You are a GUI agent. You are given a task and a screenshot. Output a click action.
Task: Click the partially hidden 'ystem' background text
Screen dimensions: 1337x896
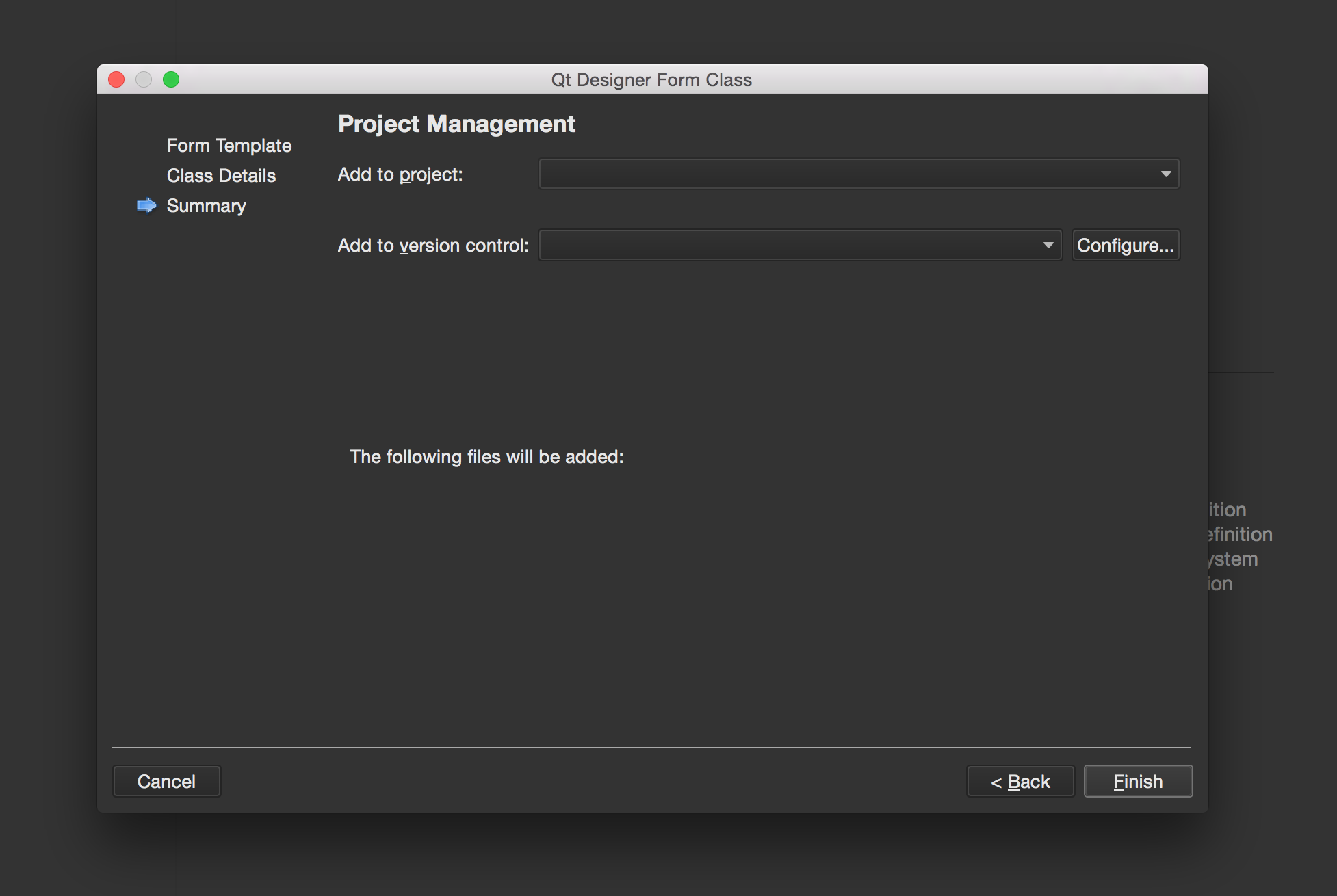[1234, 559]
